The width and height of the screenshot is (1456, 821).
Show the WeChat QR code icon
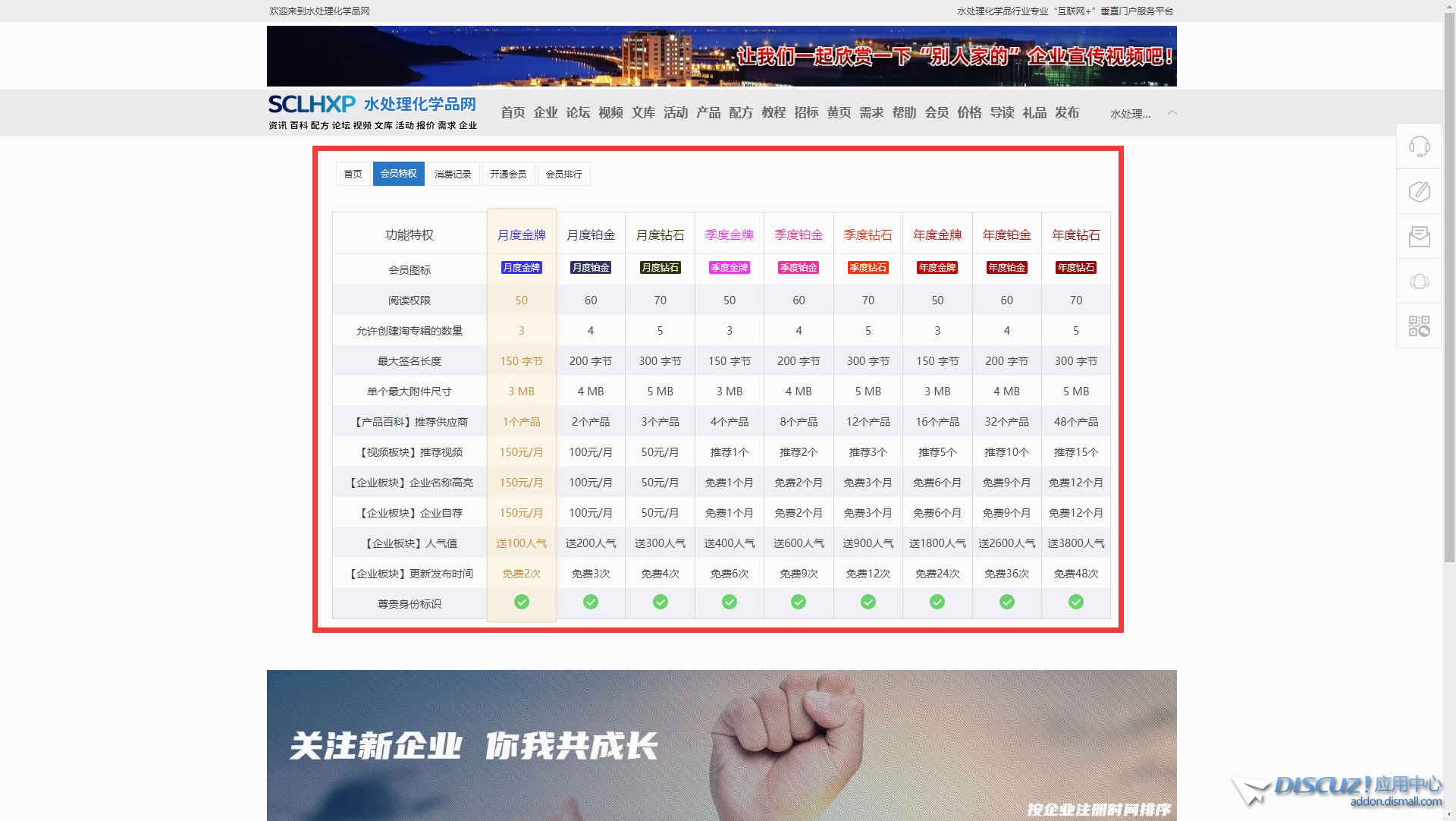1419,326
